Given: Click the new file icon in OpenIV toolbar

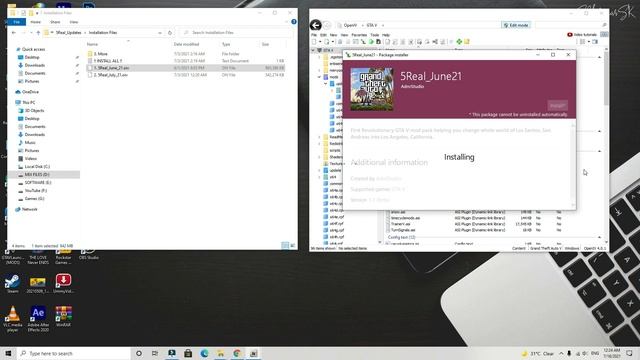Looking at the screenshot, I should pos(314,42).
